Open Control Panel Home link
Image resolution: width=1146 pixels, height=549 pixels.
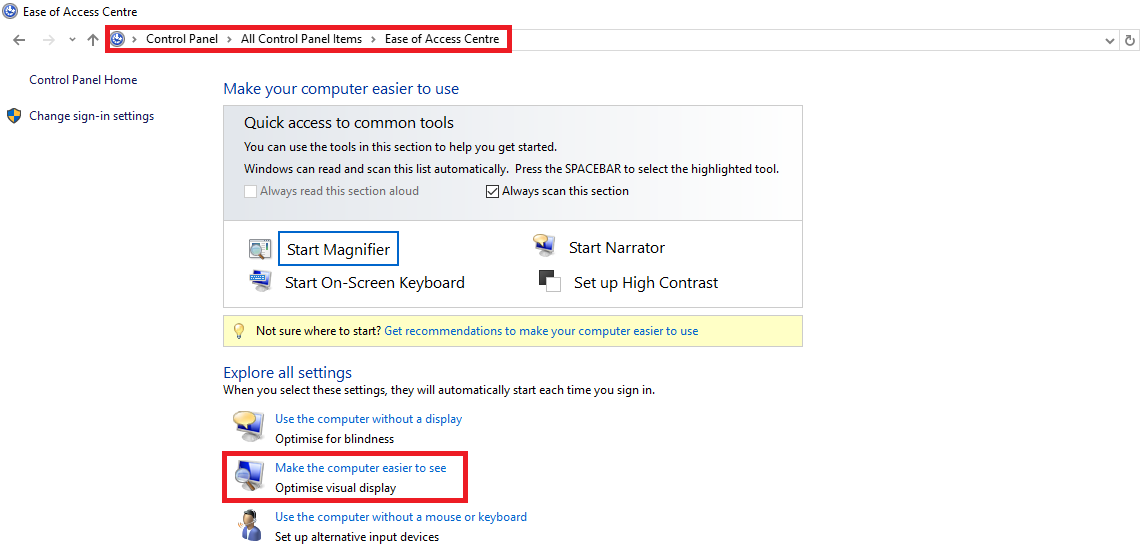tap(83, 80)
